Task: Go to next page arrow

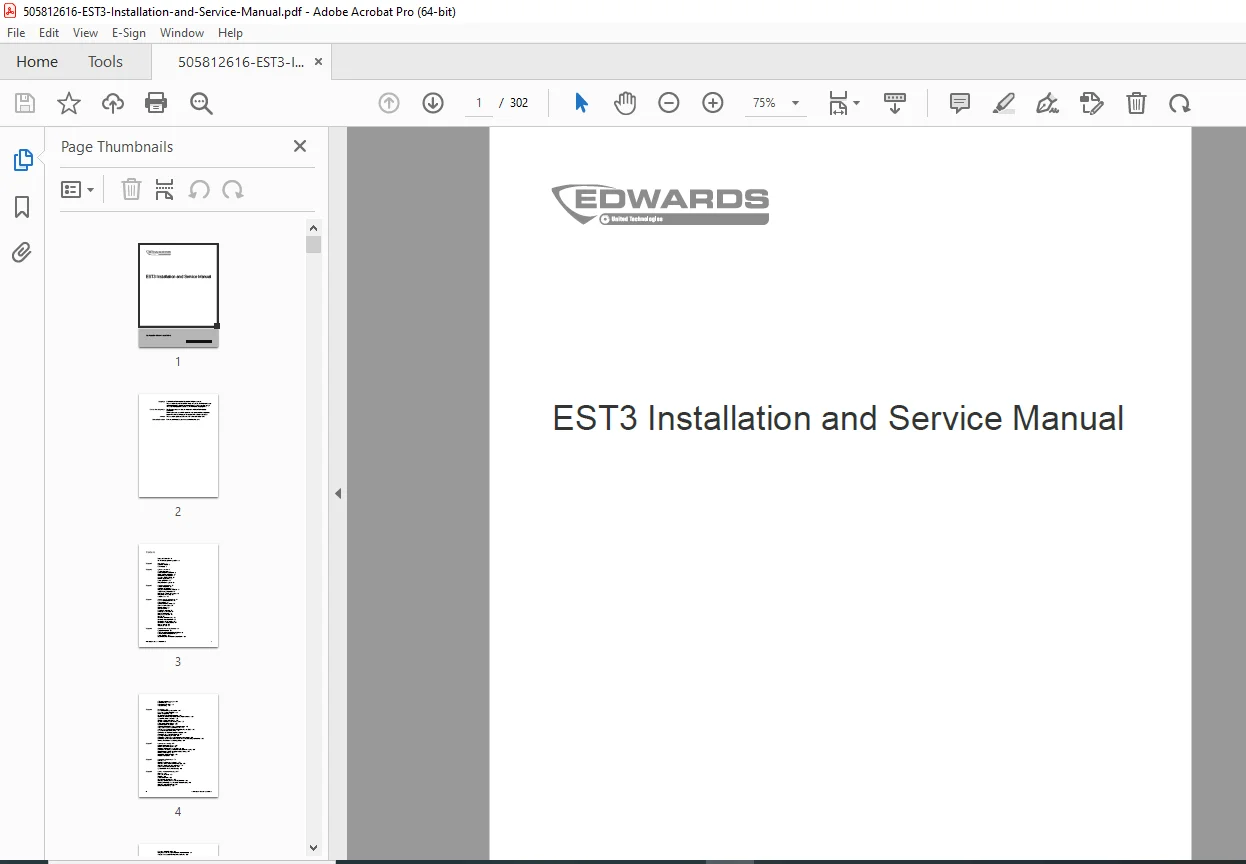Action: point(433,103)
